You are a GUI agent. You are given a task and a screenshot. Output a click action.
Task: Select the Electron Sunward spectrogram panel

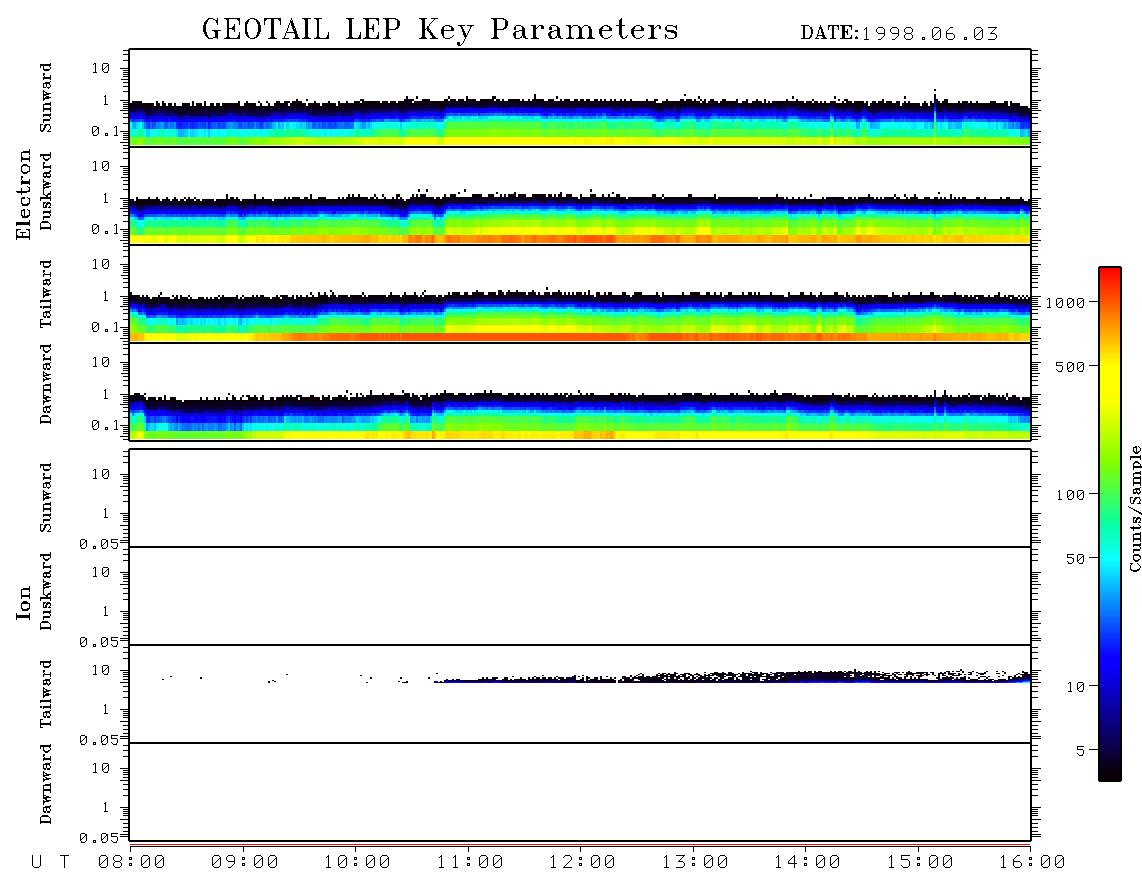point(580,98)
